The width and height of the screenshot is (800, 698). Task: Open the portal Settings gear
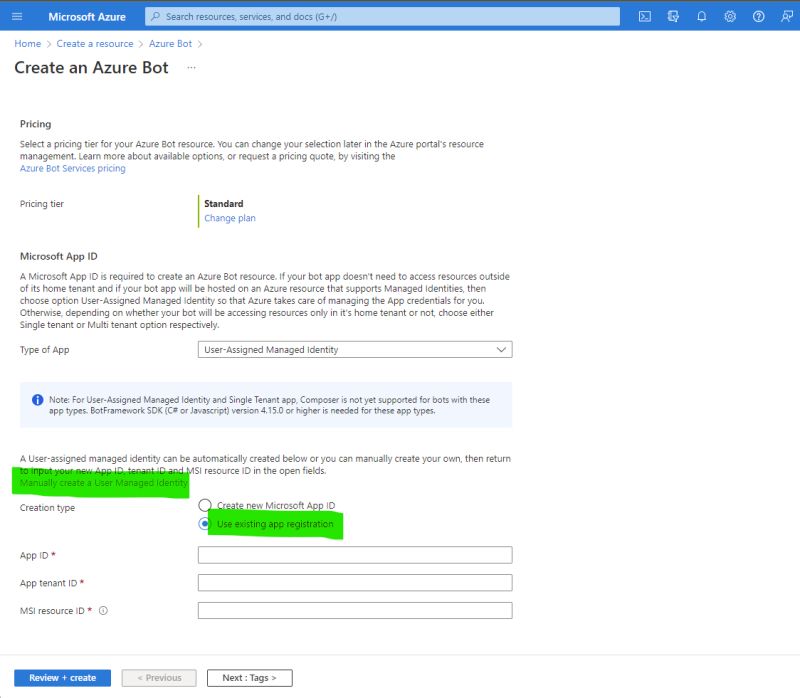[731, 16]
